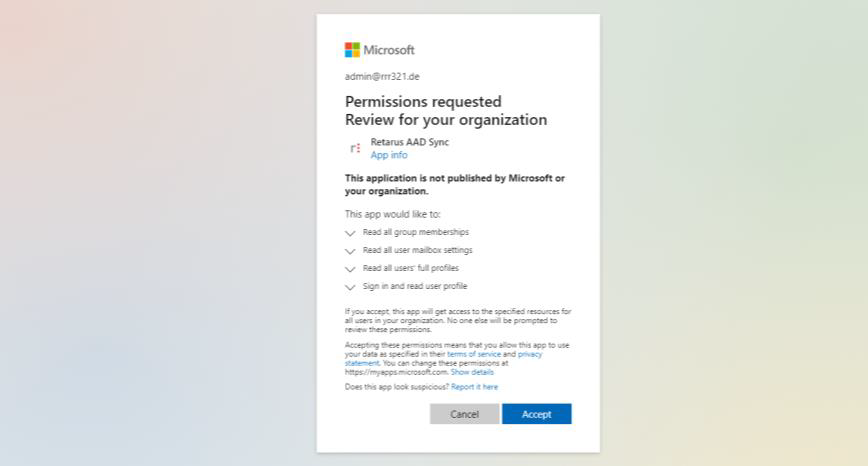Click Report it here link
Screen dimensions: 868x466
tap(474, 386)
